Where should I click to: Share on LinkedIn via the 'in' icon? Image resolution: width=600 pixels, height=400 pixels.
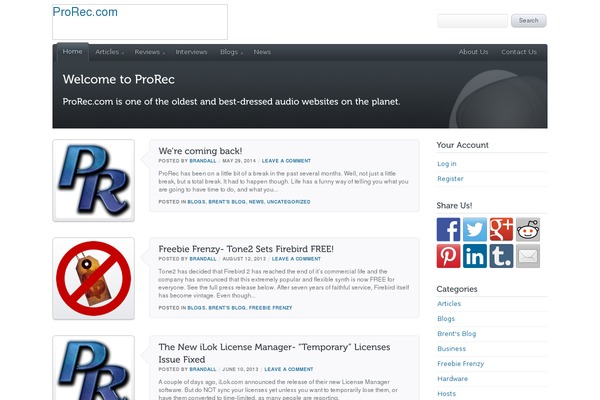[x=474, y=256]
